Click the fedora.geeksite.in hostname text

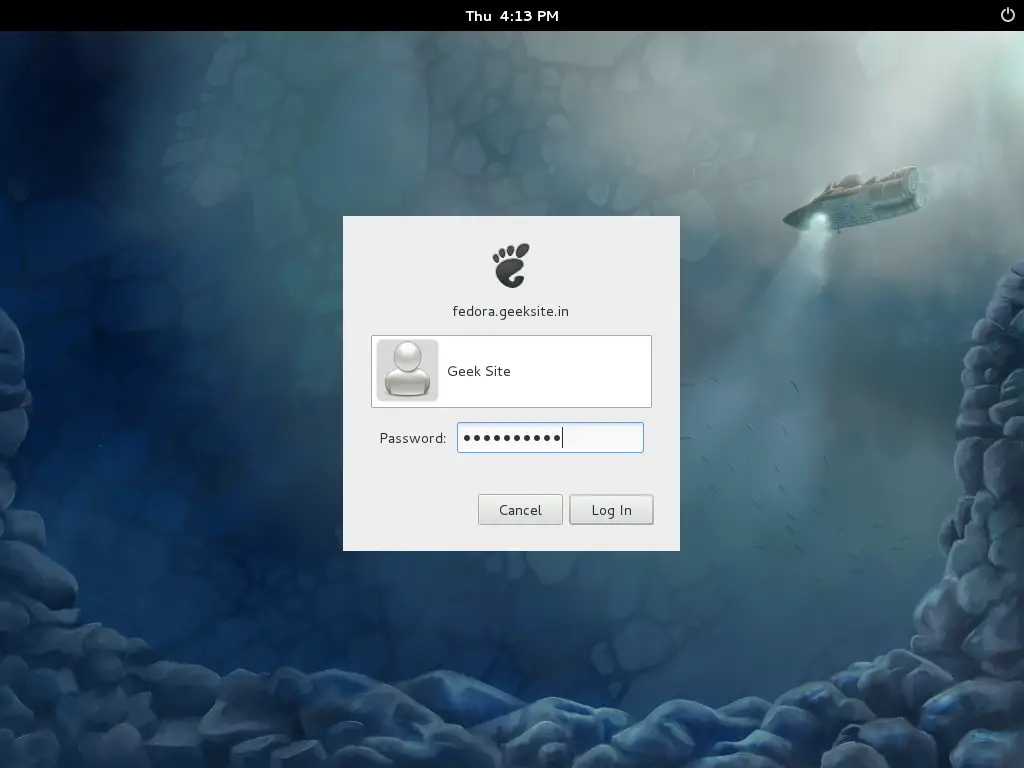[511, 312]
